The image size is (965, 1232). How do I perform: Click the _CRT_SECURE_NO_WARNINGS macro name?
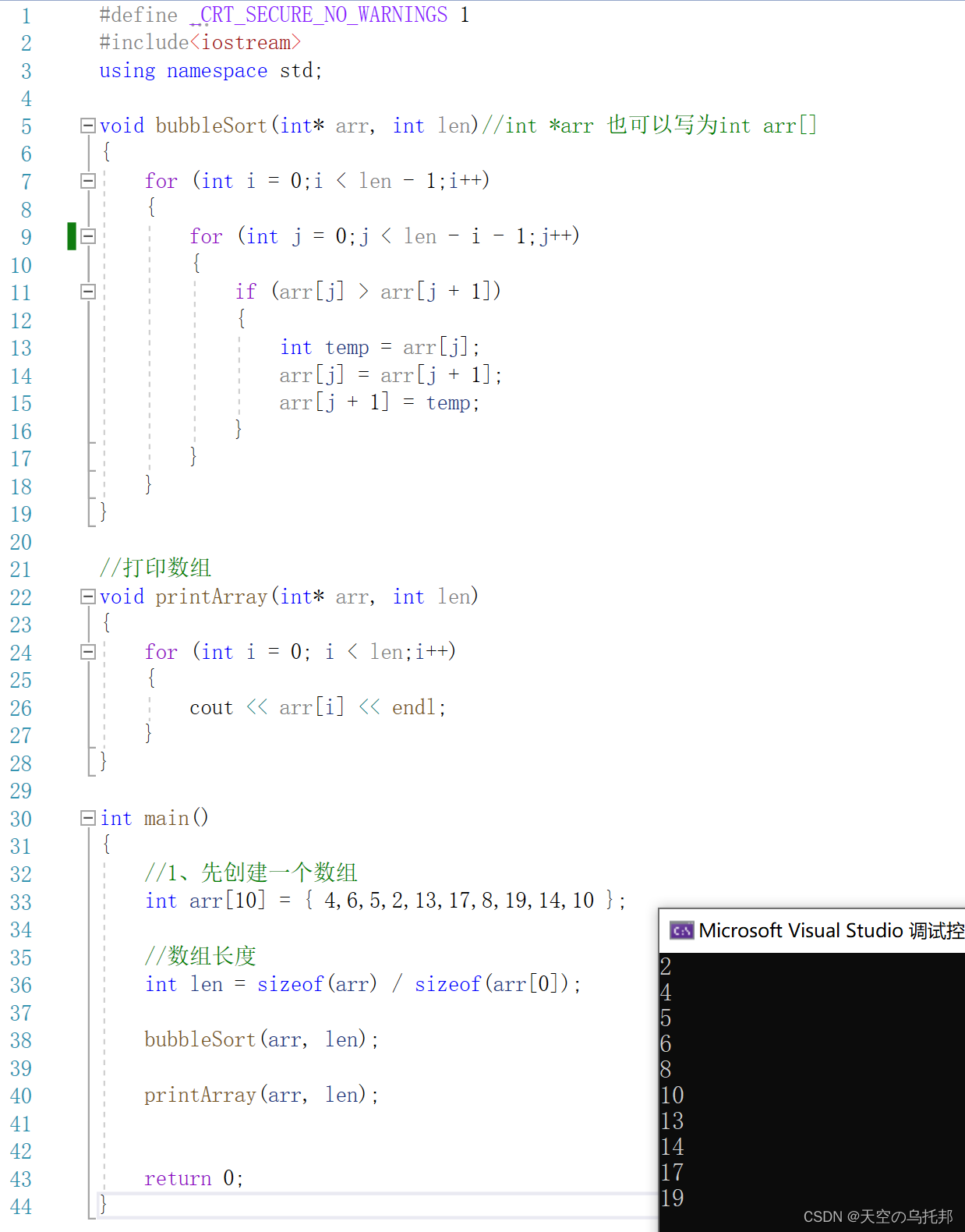(319, 15)
